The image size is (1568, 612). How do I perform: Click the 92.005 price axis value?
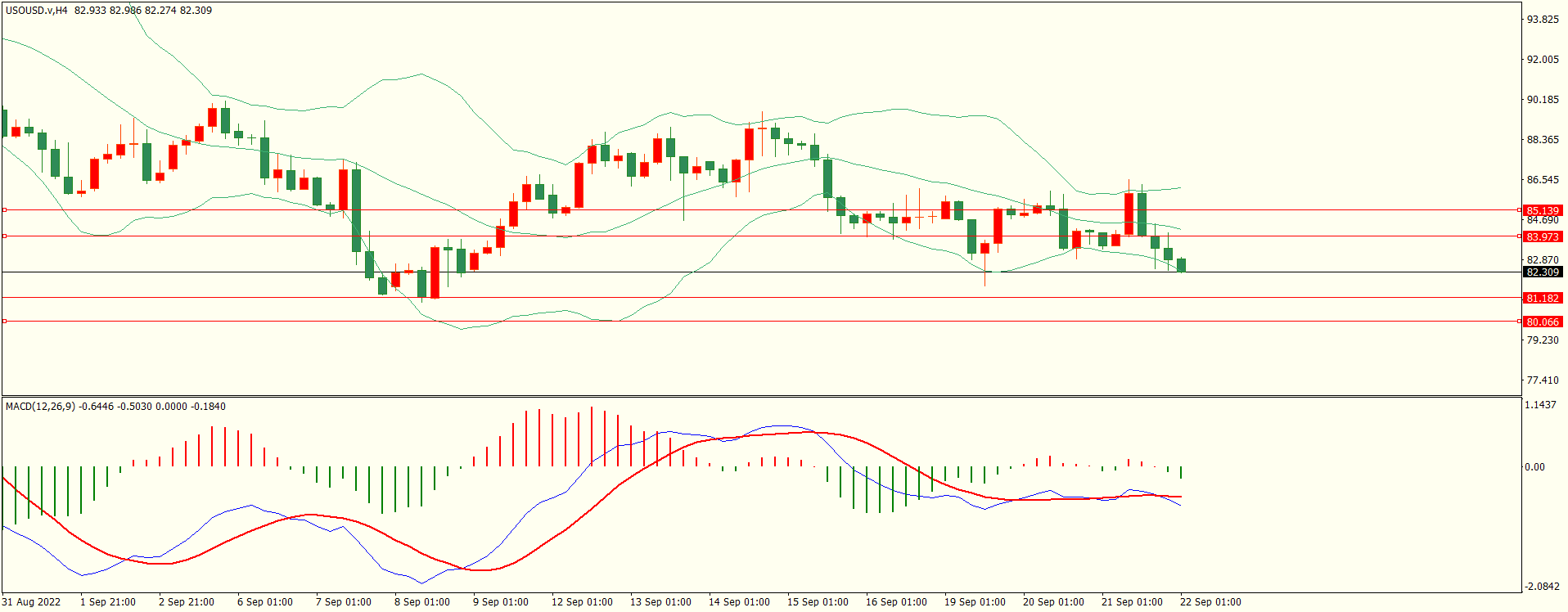(1543, 59)
